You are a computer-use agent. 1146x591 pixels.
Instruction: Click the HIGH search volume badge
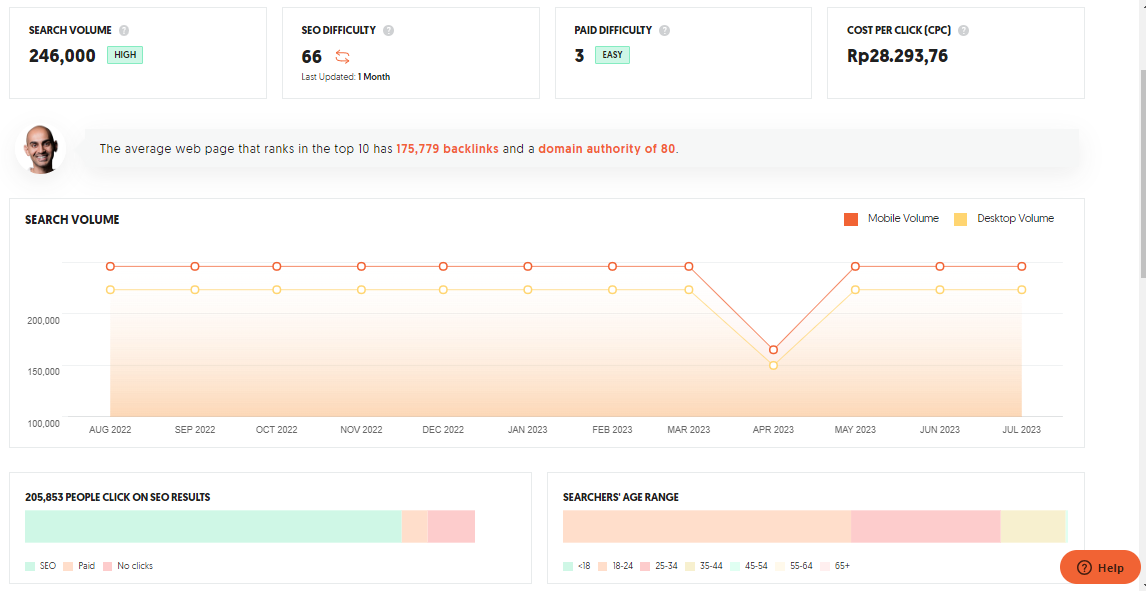[x=125, y=56]
